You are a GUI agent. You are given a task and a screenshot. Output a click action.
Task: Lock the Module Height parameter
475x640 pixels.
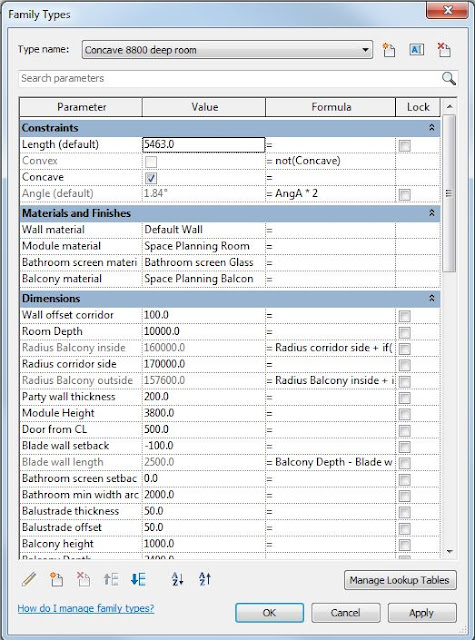pos(404,414)
